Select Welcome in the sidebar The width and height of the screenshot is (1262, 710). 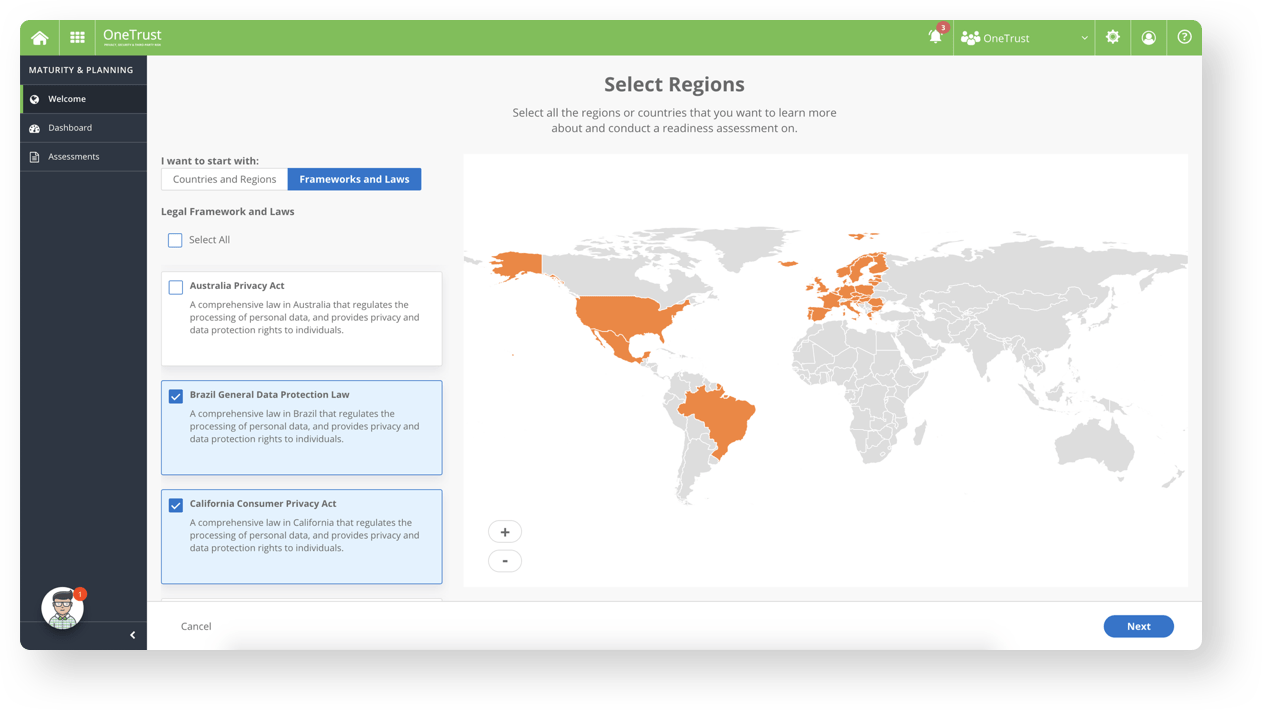coord(84,99)
